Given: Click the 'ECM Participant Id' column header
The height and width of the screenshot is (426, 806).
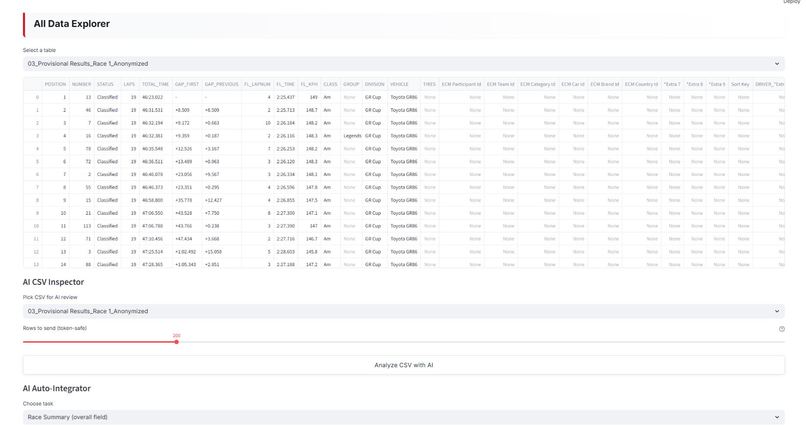Looking at the screenshot, I should [x=461, y=84].
